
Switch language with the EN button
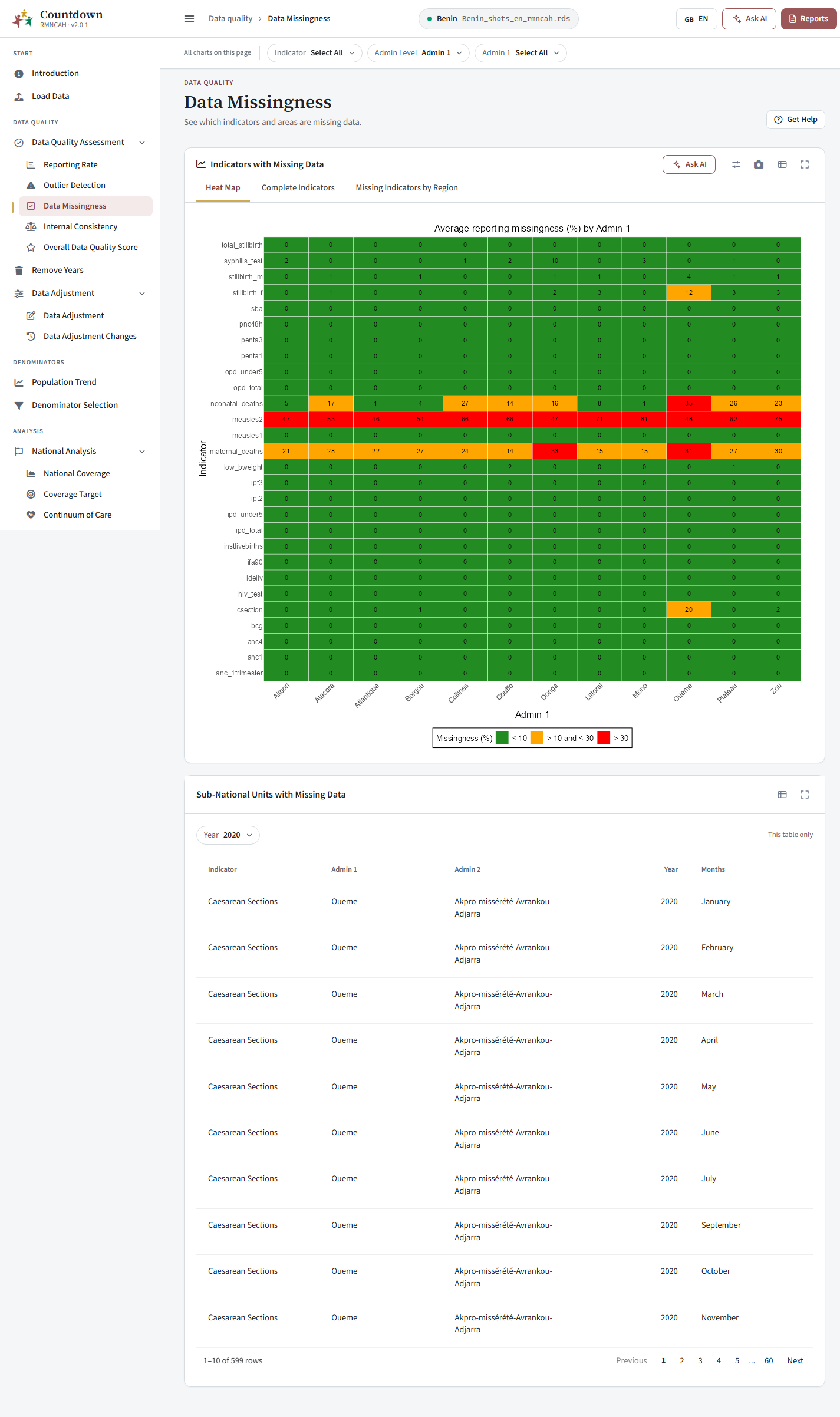696,19
